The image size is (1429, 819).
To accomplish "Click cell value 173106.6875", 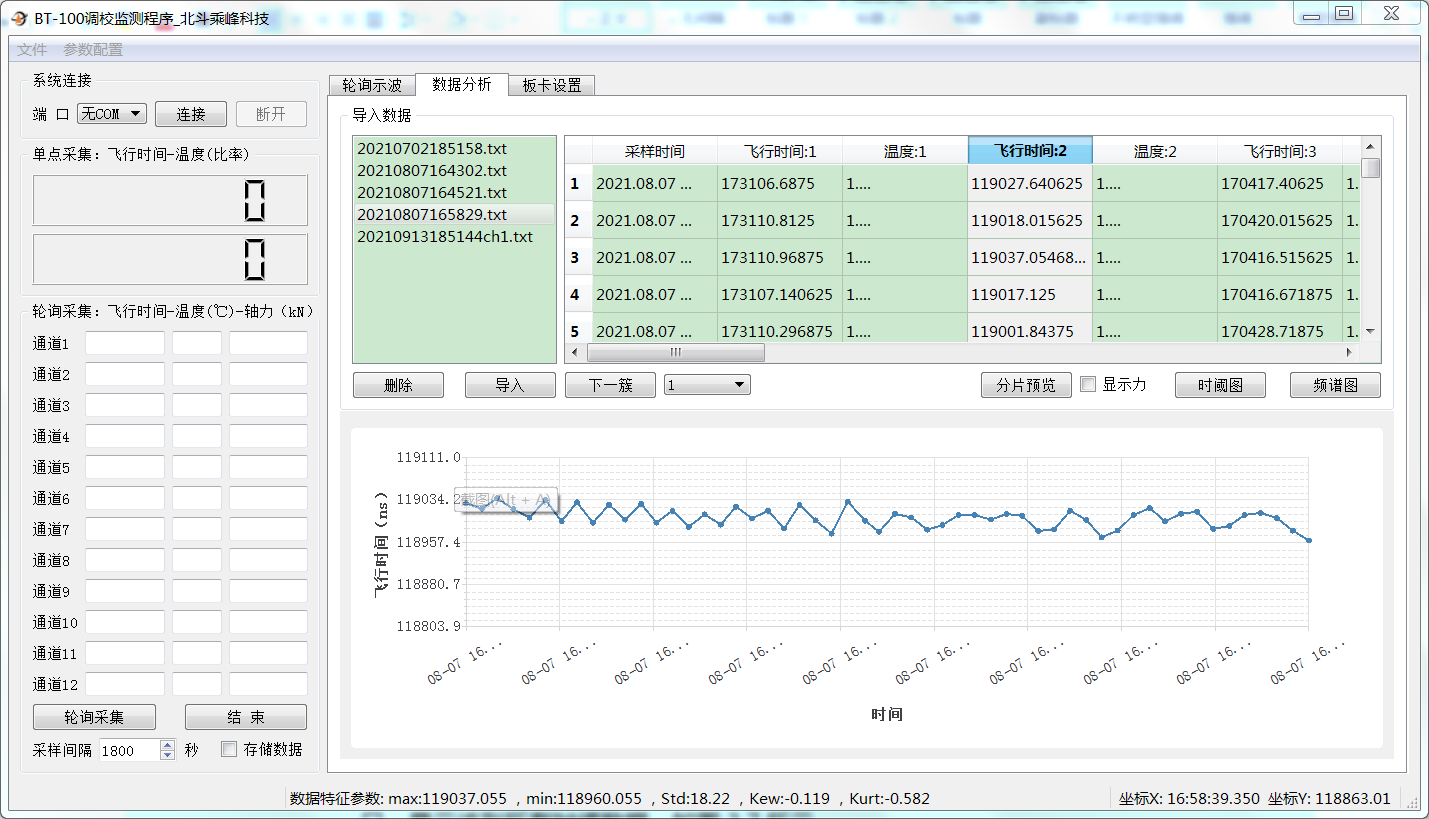I will point(780,184).
